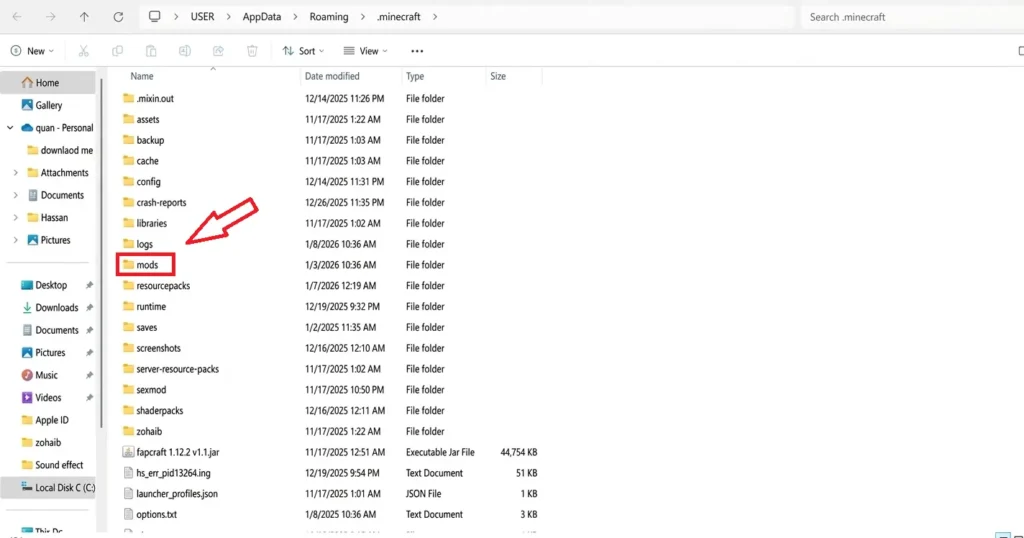Expand breadcrumb chevron after AppData
1024x538 pixels.
click(295, 17)
